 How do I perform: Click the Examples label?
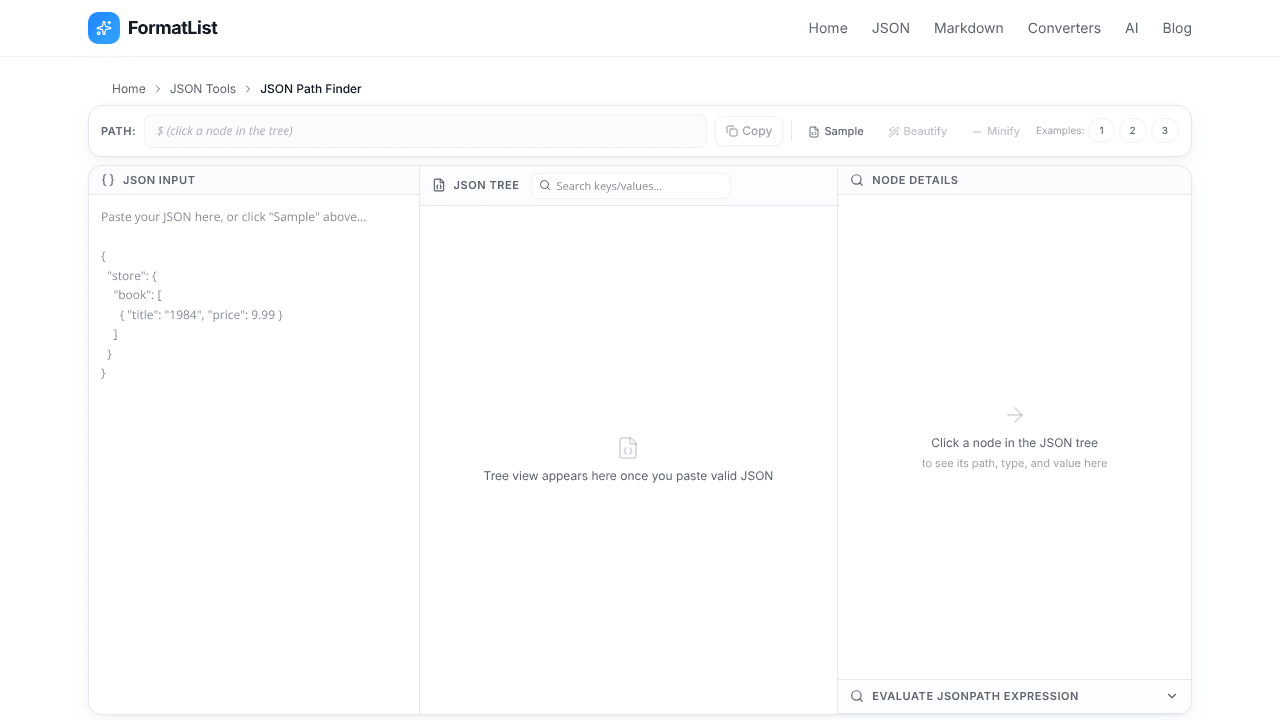point(1060,131)
